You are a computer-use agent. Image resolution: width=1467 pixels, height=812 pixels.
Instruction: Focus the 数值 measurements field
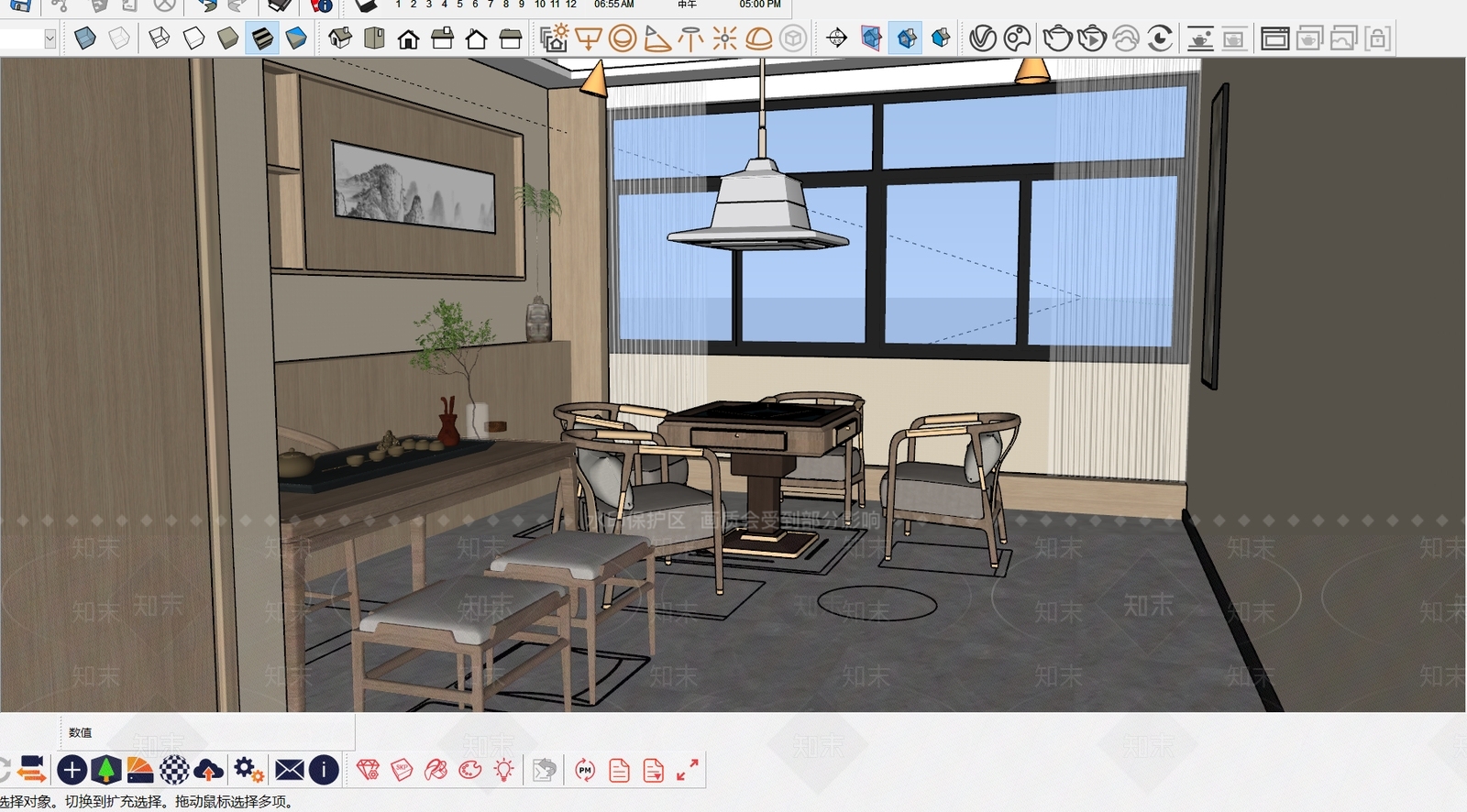pyautogui.click(x=207, y=732)
